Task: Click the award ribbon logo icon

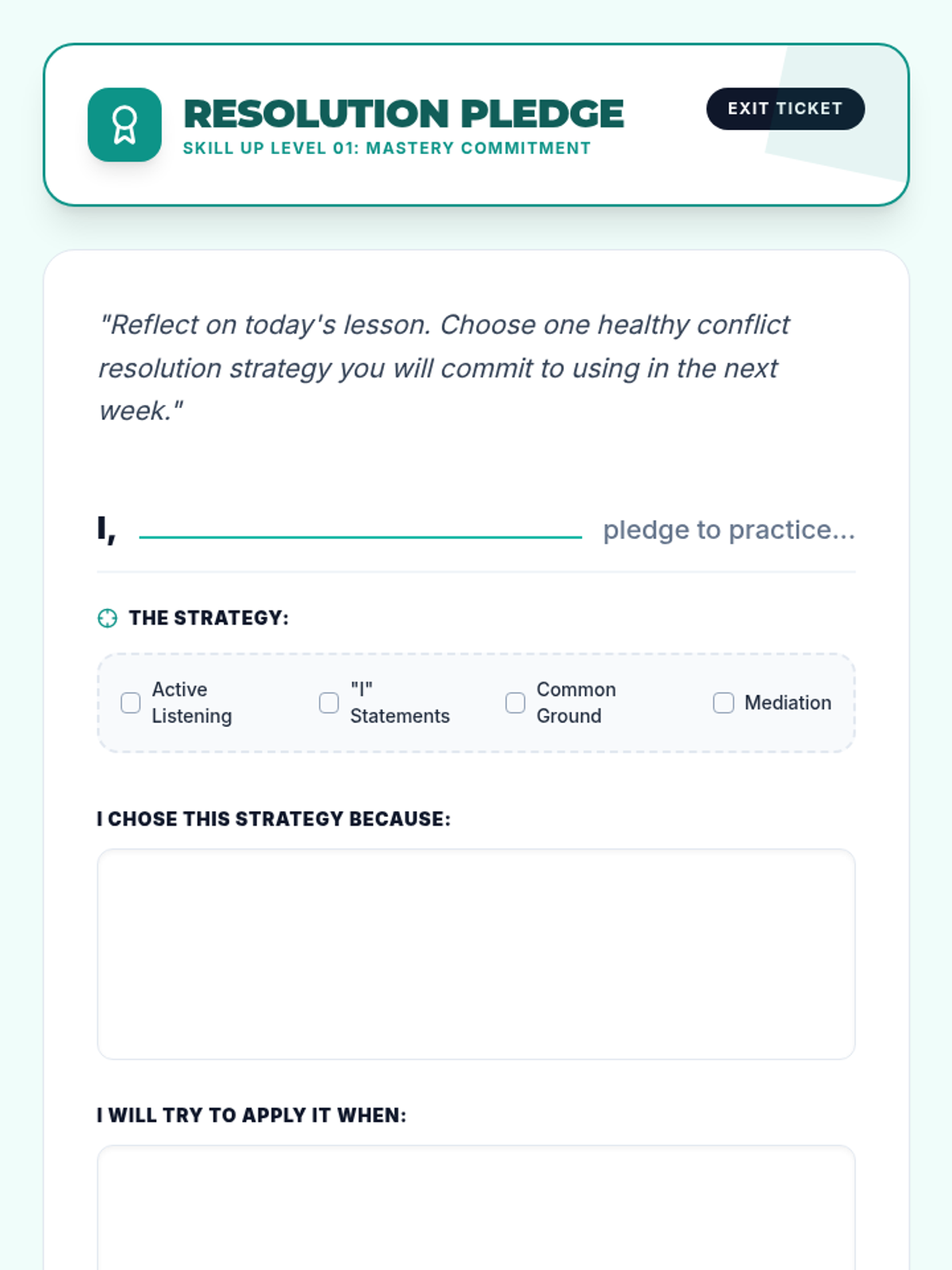Action: point(125,125)
